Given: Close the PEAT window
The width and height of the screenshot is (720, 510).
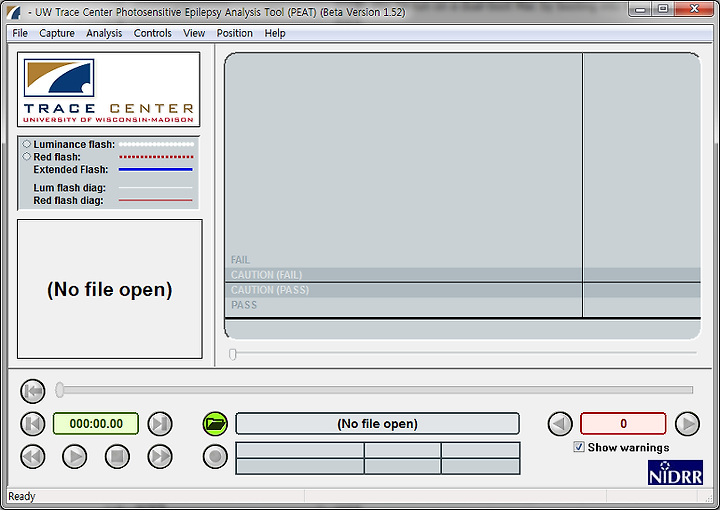Looking at the screenshot, I should click(694, 9).
